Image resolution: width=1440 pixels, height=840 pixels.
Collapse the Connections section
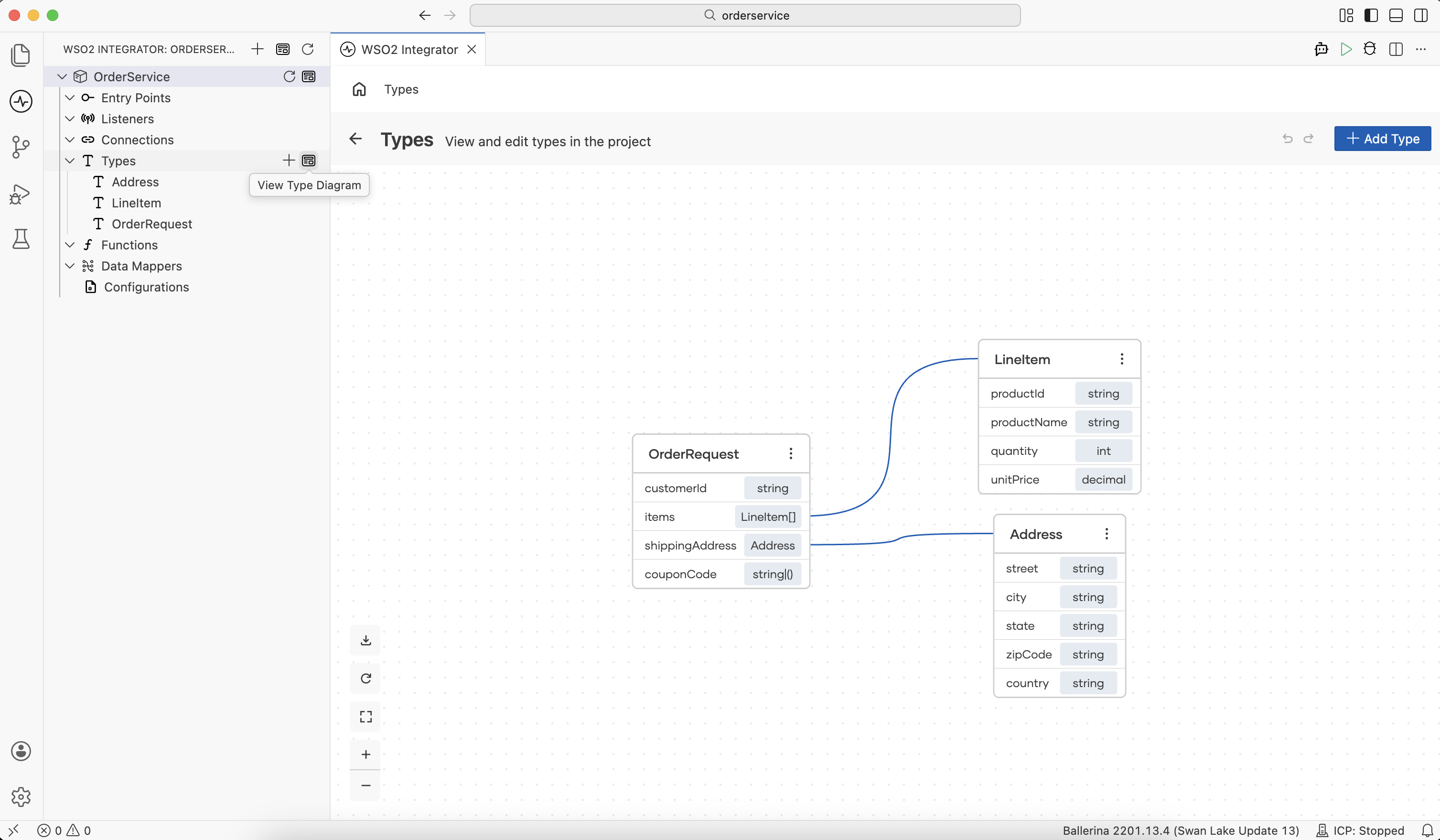pyautogui.click(x=70, y=140)
